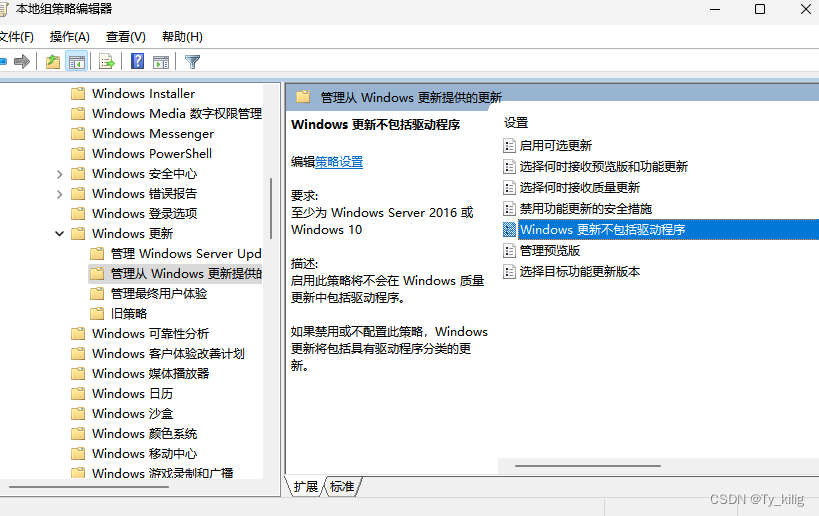Open the 文件(F) menu
The width and height of the screenshot is (819, 516).
click(x=16, y=37)
